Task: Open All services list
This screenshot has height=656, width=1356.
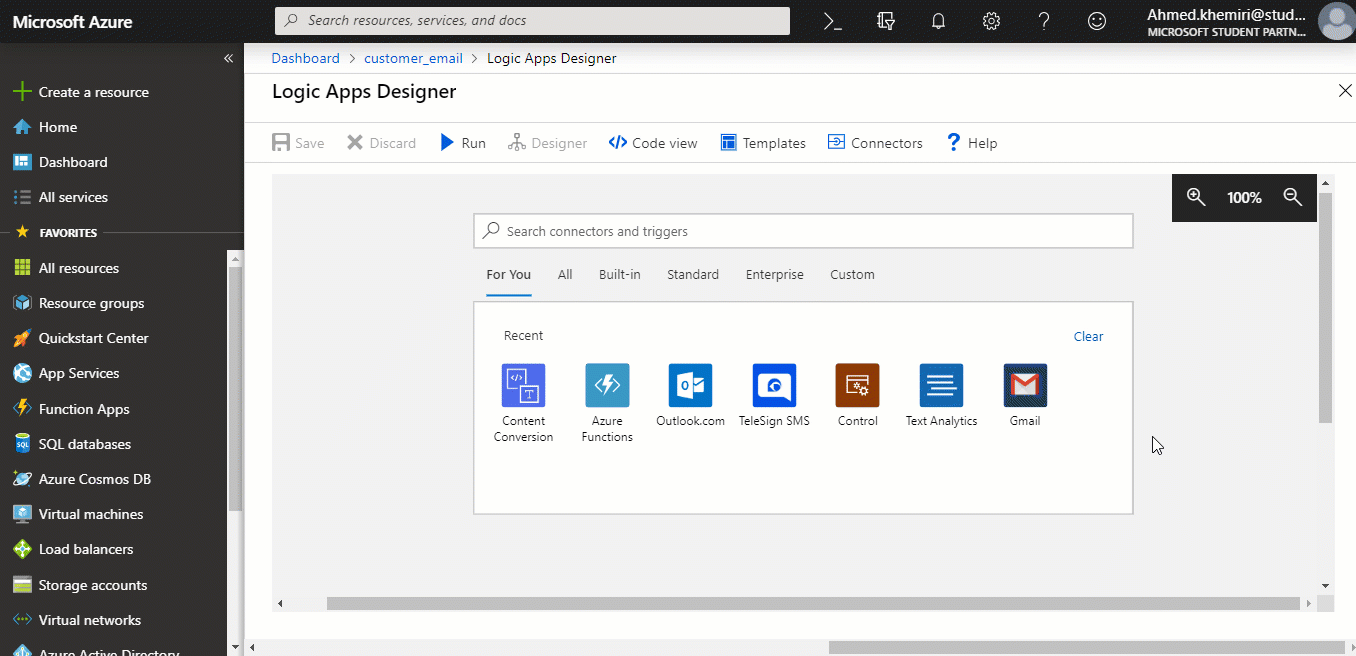Action: tap(60, 197)
